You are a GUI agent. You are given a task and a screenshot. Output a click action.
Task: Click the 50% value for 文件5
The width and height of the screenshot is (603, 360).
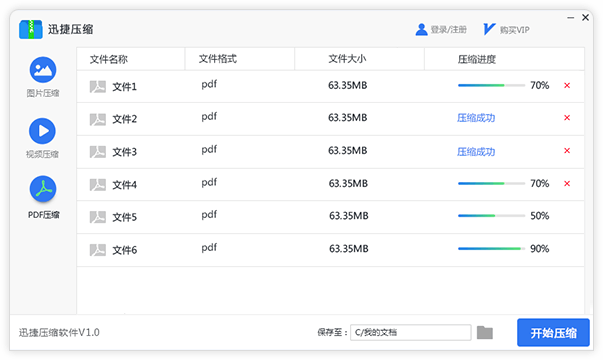[540, 216]
